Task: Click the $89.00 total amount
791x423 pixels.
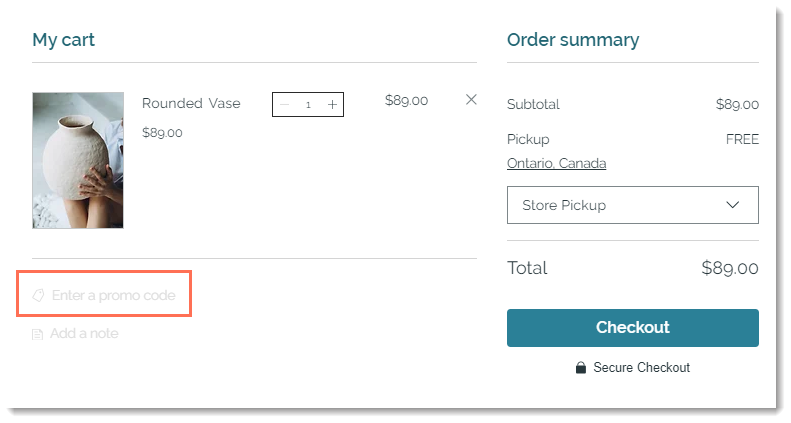Action: [730, 268]
